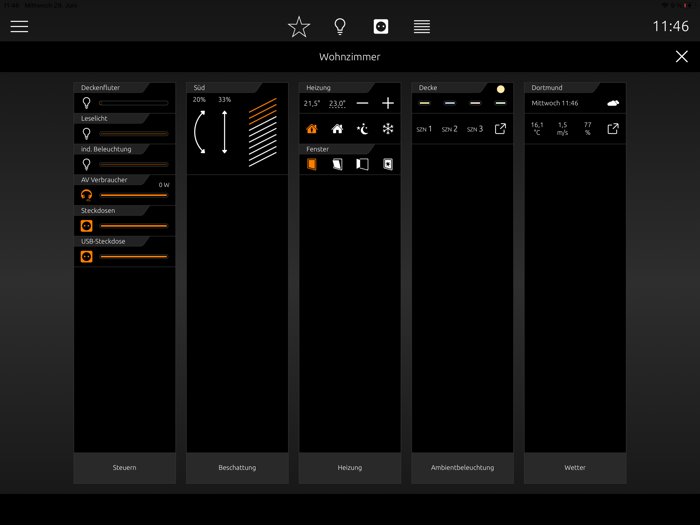The height and width of the screenshot is (525, 700).
Task: Open Dortmund weather details link icon
Action: [x=613, y=129]
